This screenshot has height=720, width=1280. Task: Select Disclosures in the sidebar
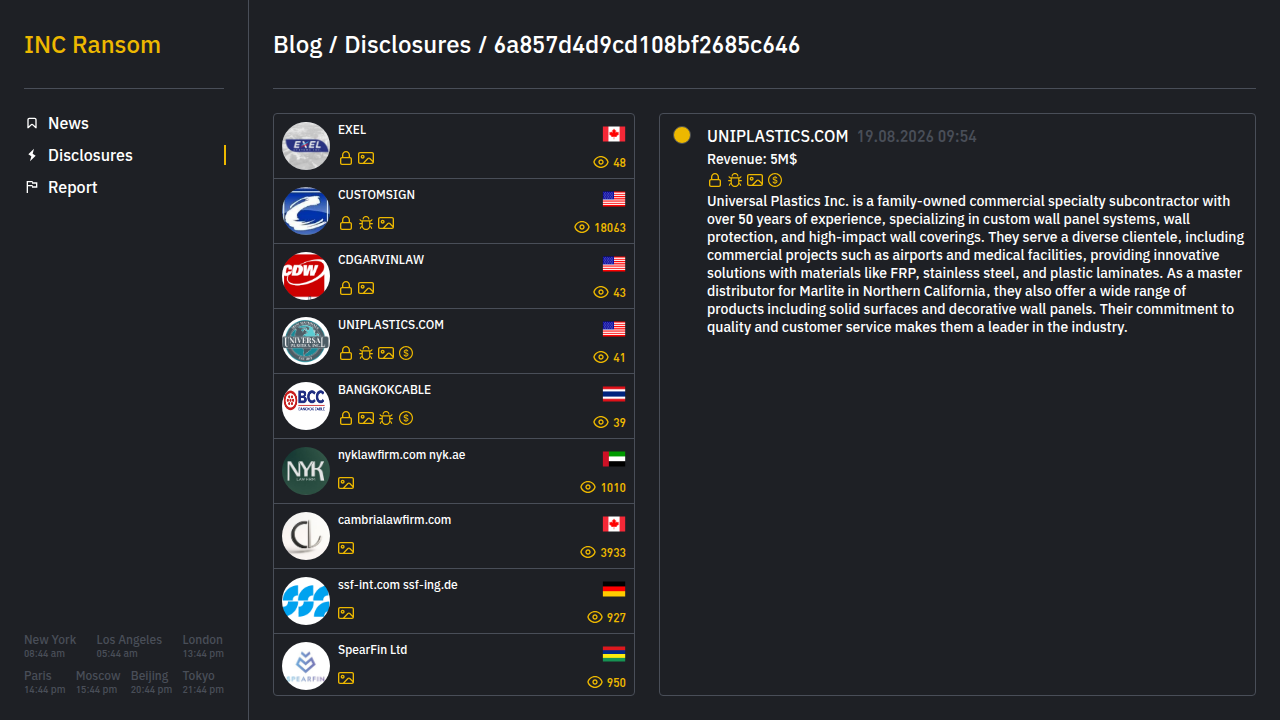point(90,155)
